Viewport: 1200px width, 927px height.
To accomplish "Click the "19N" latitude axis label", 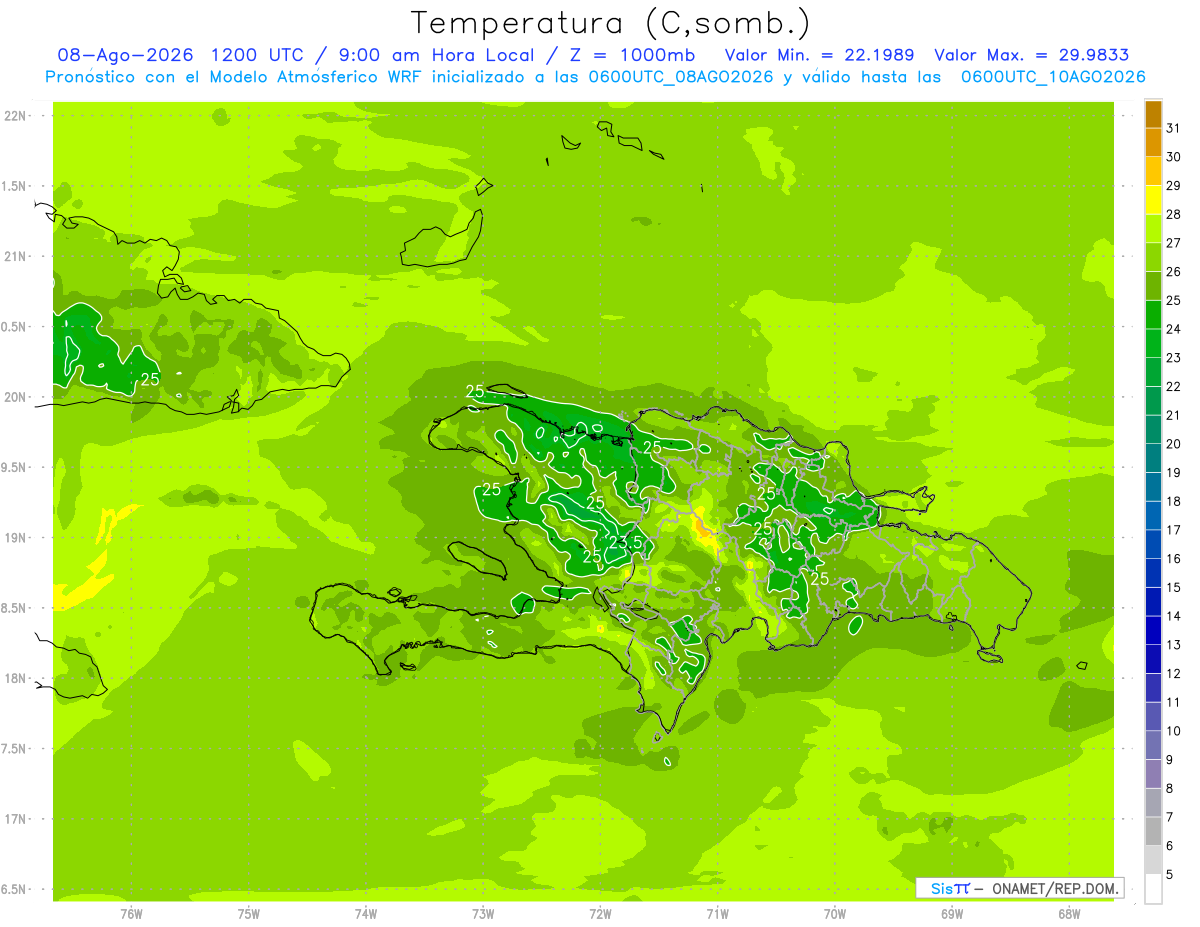I will [14, 538].
